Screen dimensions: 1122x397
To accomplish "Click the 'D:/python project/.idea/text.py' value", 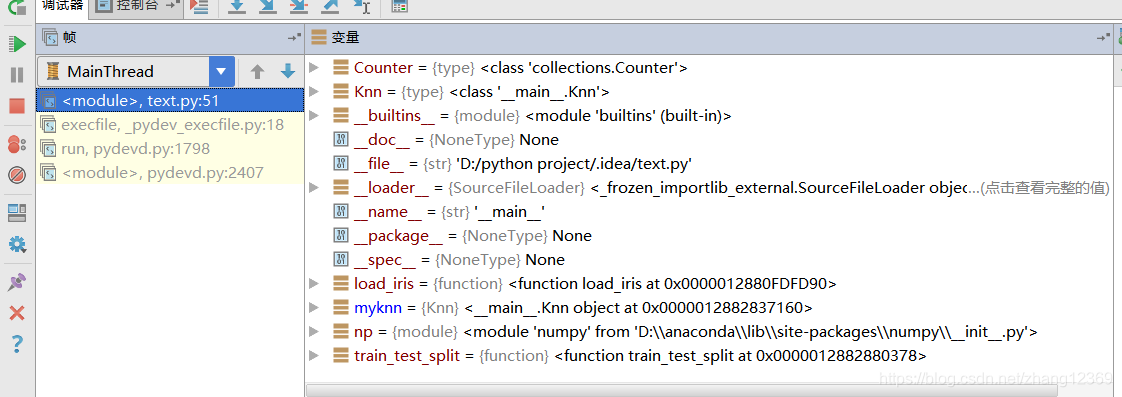I will coord(573,164).
